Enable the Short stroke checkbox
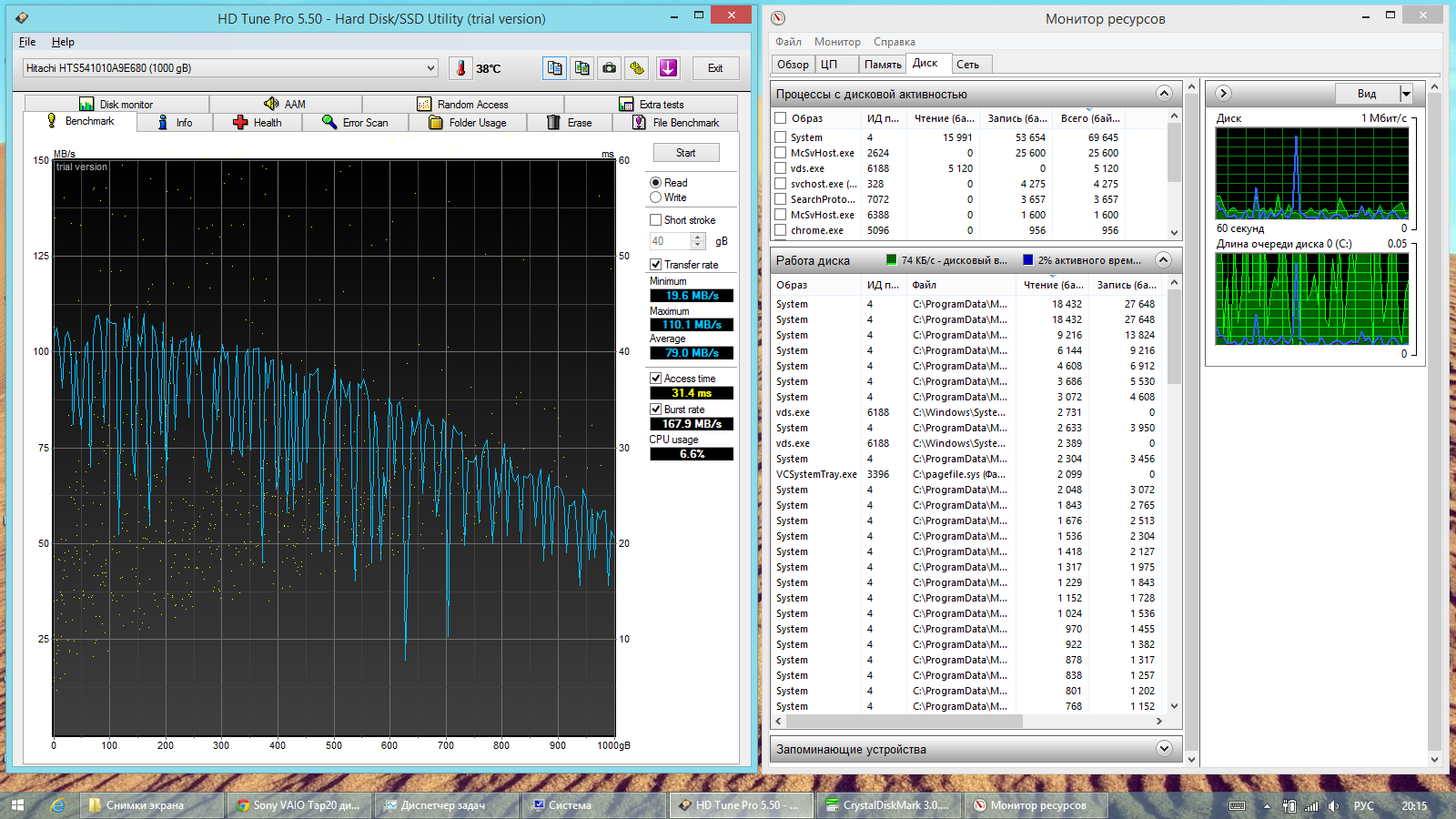The width and height of the screenshot is (1456, 819). [655, 220]
